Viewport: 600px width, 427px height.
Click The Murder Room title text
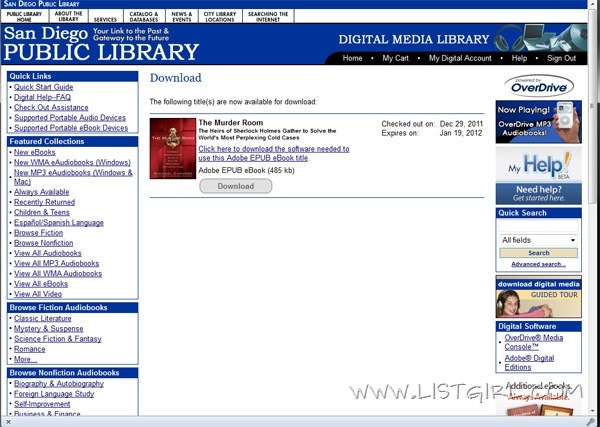[x=230, y=123]
